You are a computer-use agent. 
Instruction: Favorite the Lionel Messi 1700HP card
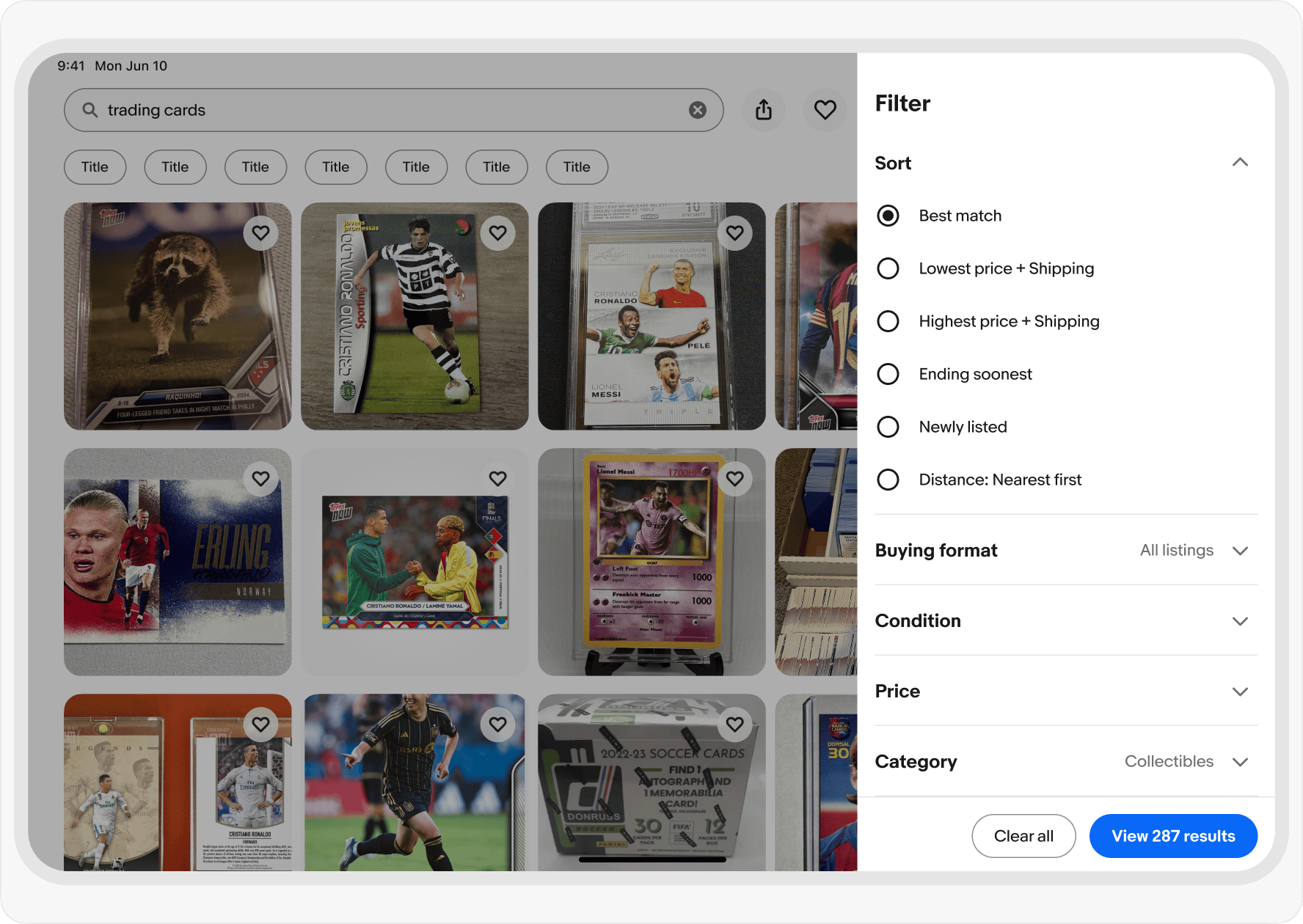[734, 479]
